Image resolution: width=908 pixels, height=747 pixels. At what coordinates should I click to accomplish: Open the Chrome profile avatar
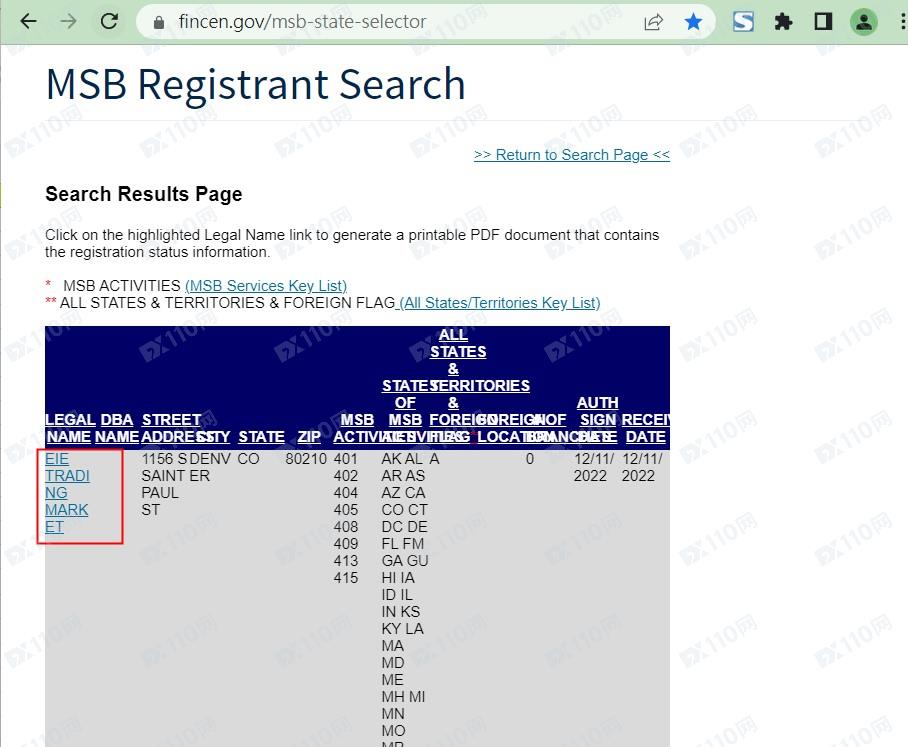pyautogui.click(x=863, y=21)
